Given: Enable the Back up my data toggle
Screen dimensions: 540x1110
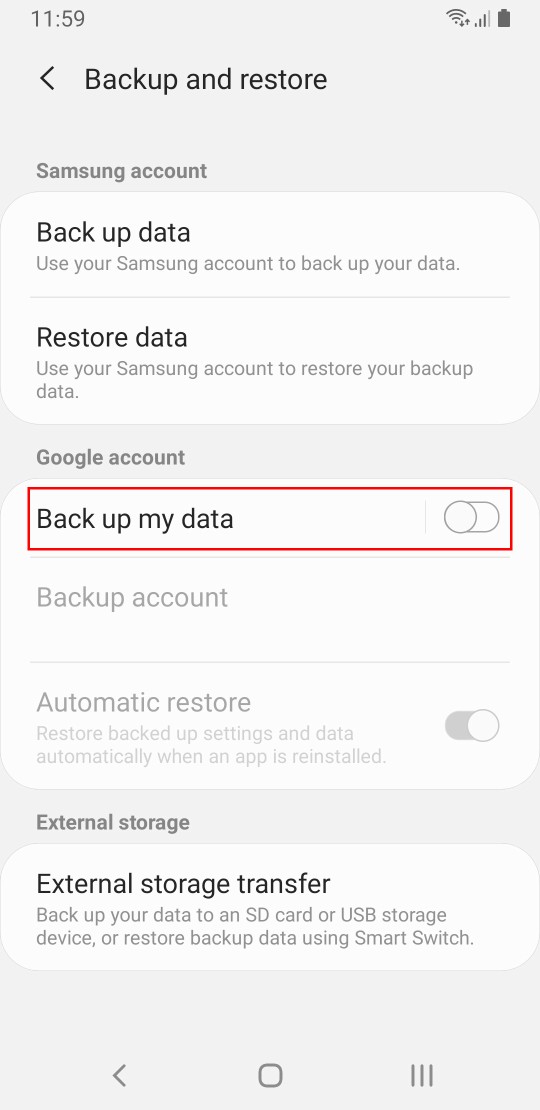Looking at the screenshot, I should (471, 518).
